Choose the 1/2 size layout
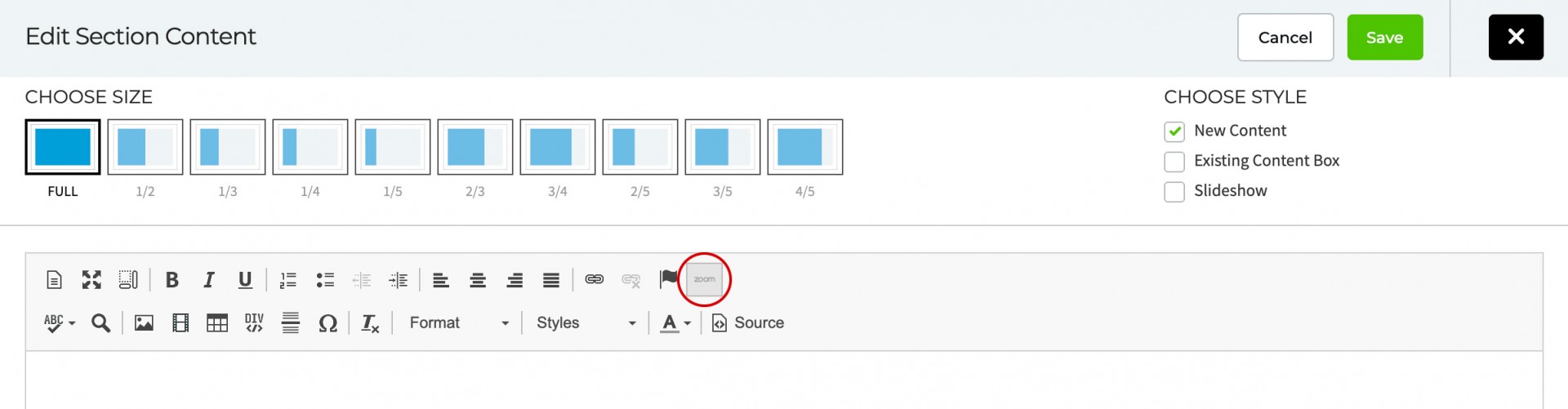Screen dimensions: 1568x409 [145, 148]
